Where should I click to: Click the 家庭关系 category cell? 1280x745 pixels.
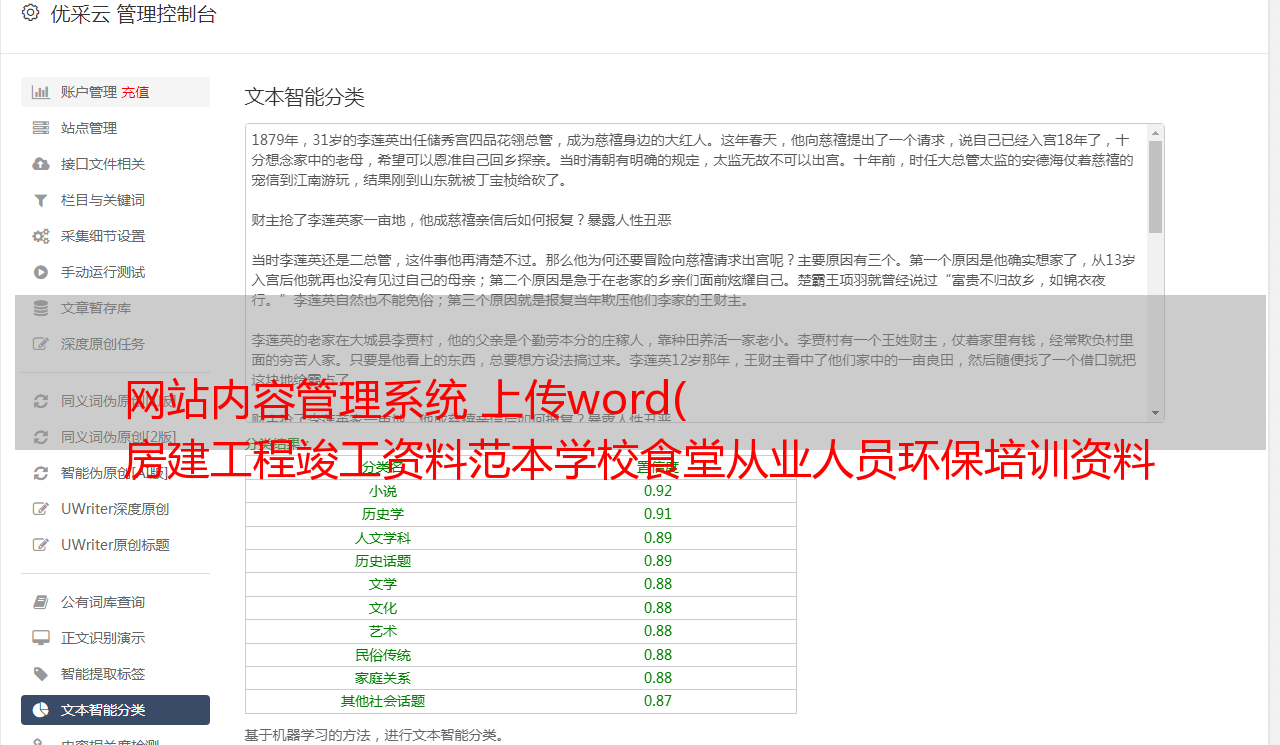click(x=383, y=678)
